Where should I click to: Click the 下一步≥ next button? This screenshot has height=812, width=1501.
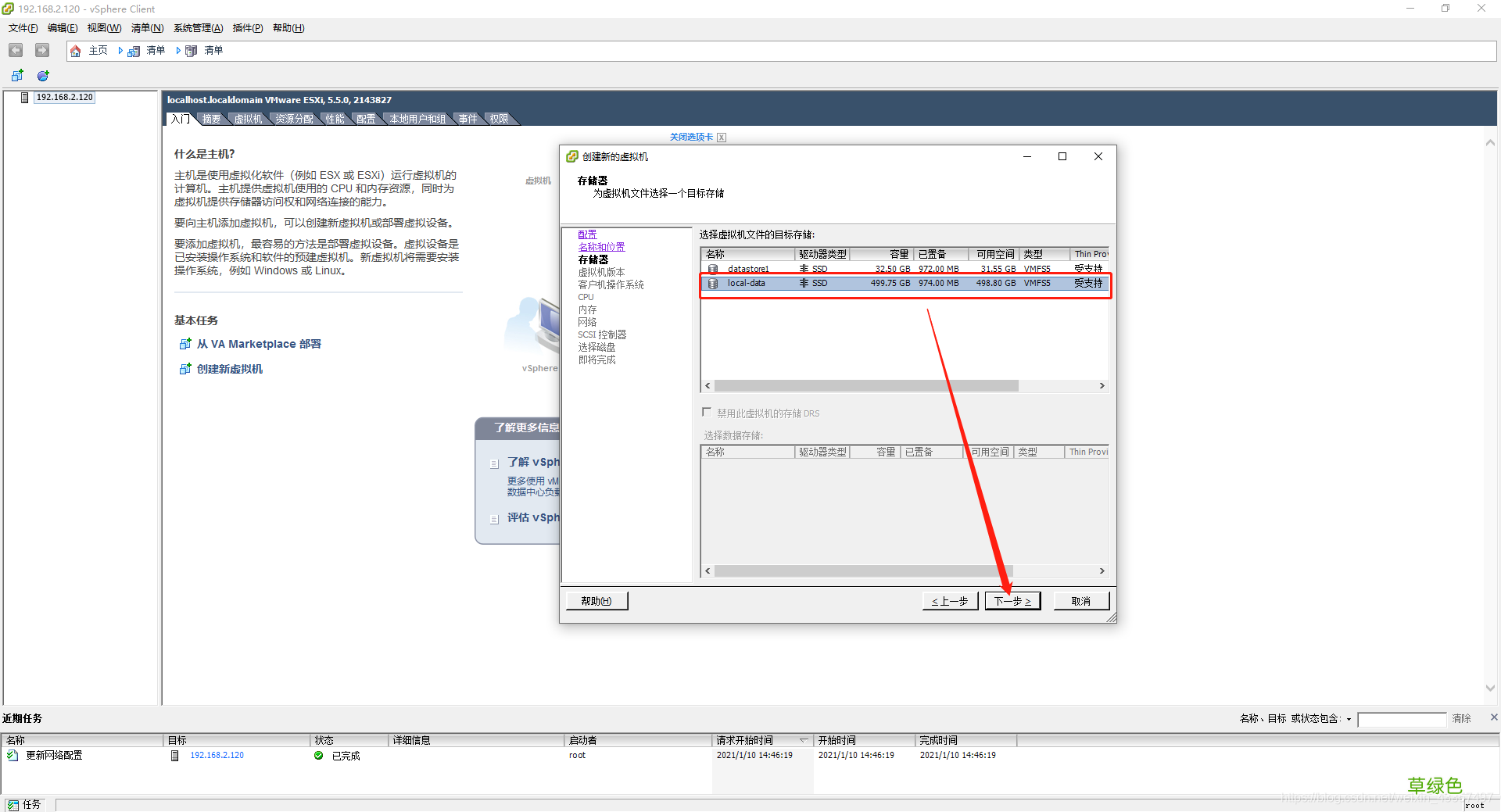pyautogui.click(x=1012, y=601)
